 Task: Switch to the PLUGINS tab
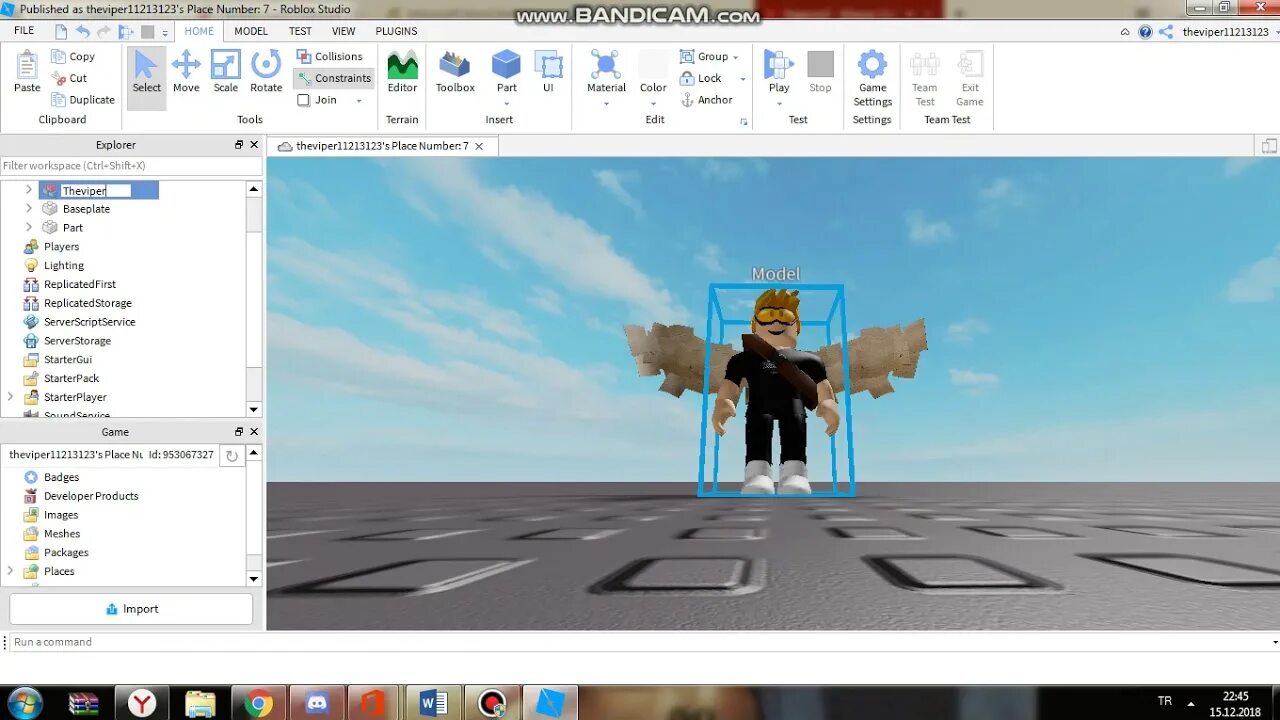[396, 31]
